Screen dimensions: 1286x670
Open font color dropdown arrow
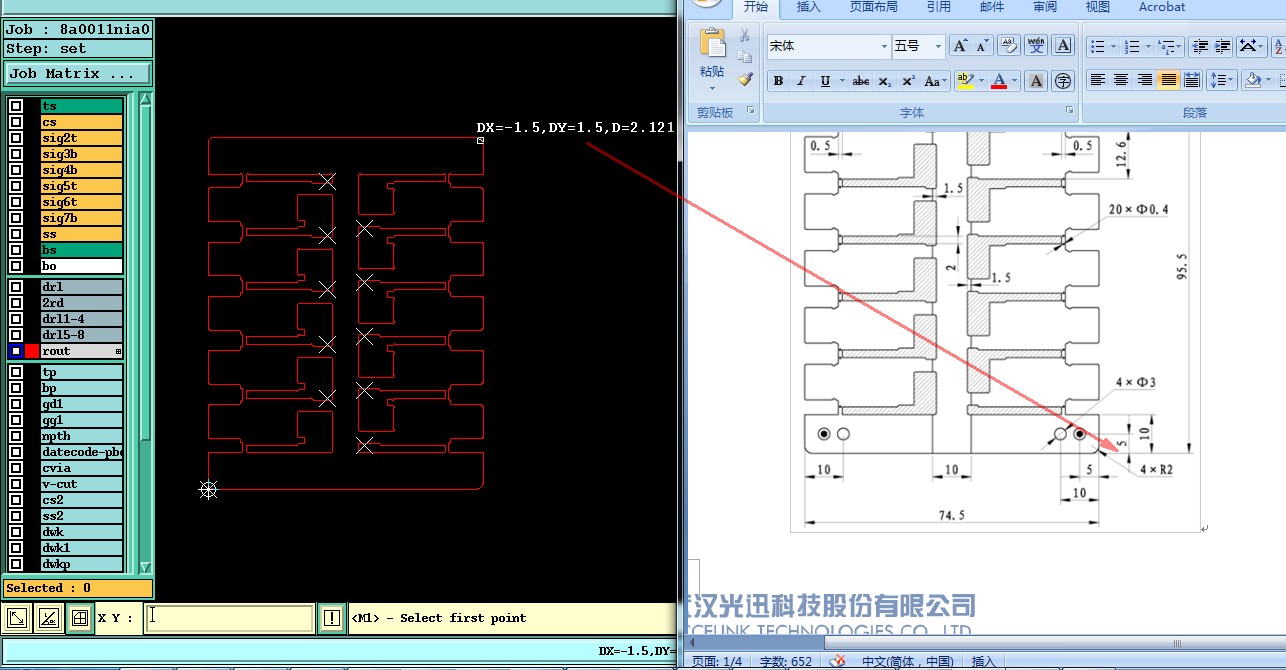coord(1015,81)
